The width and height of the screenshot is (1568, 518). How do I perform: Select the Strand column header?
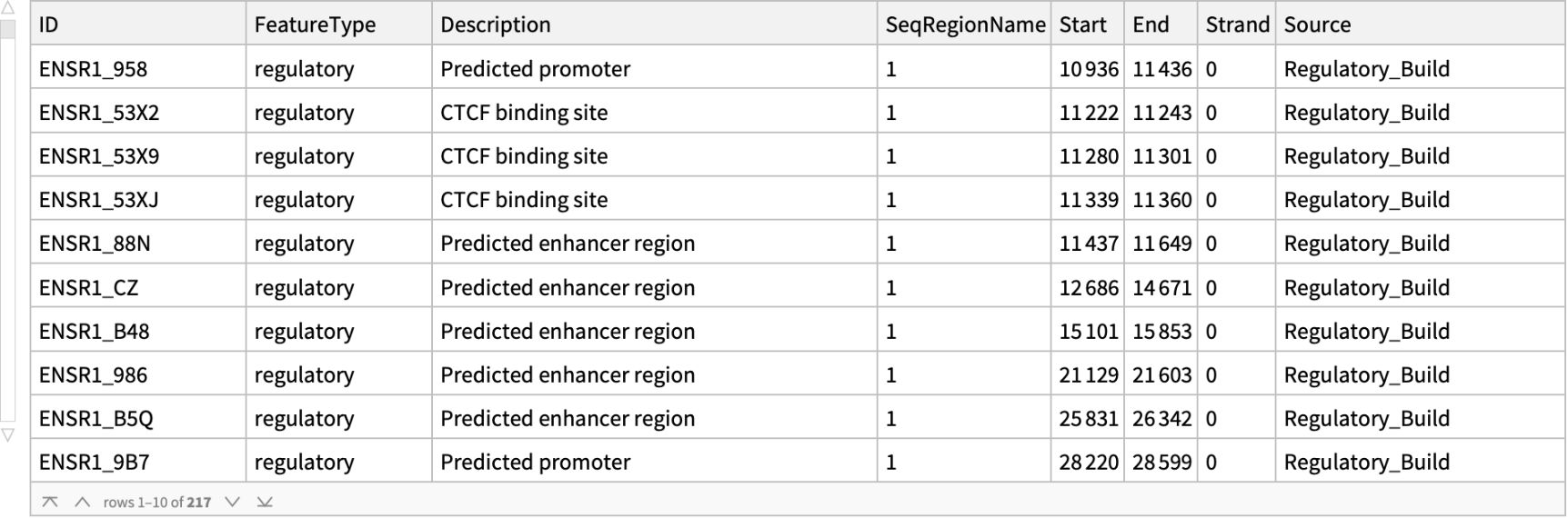(x=1237, y=25)
